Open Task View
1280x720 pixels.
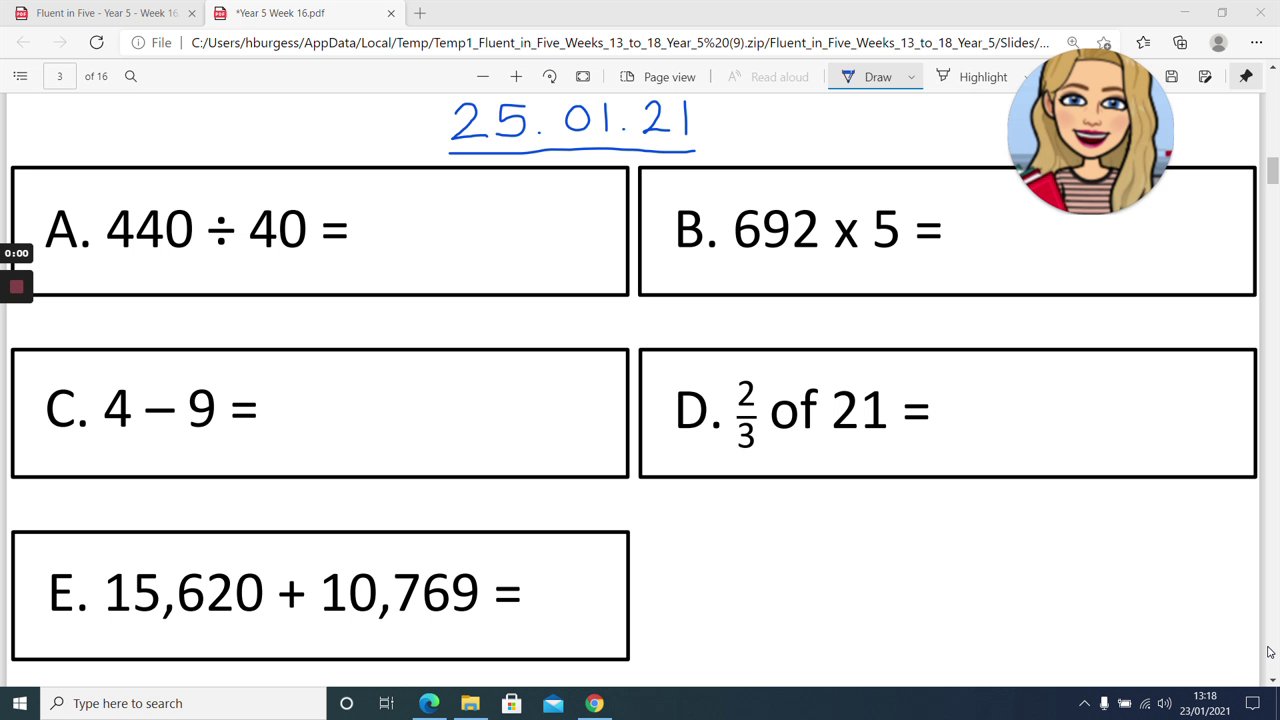click(386, 704)
